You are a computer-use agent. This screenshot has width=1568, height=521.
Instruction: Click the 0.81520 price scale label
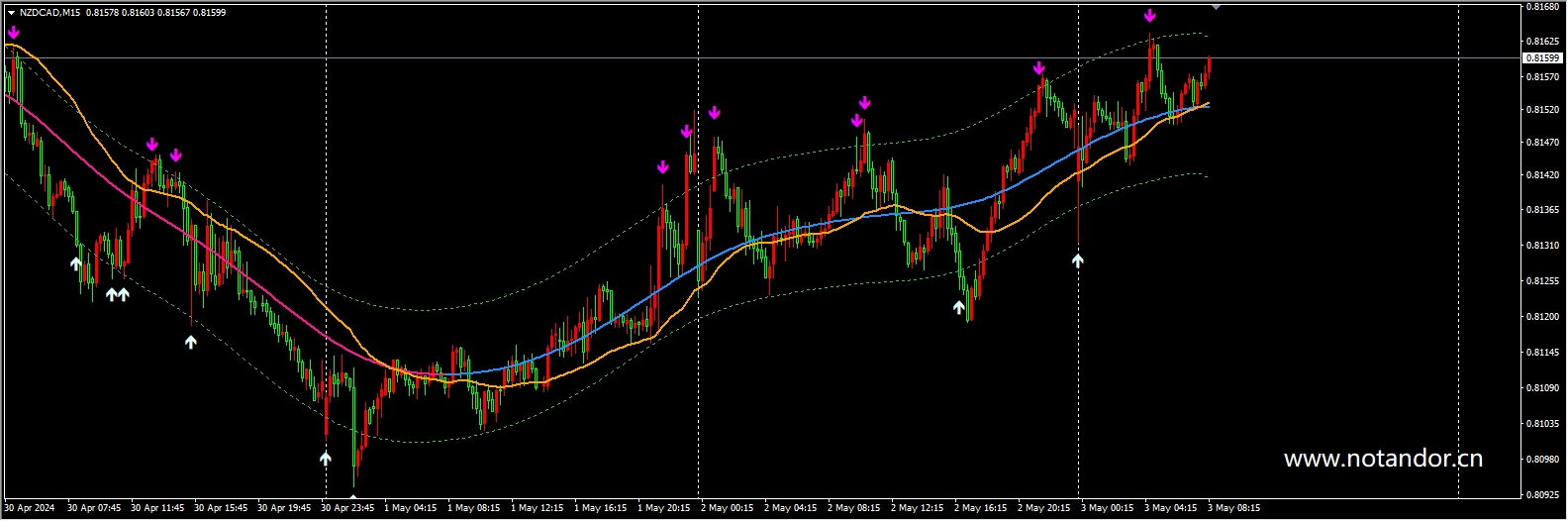[1543, 110]
